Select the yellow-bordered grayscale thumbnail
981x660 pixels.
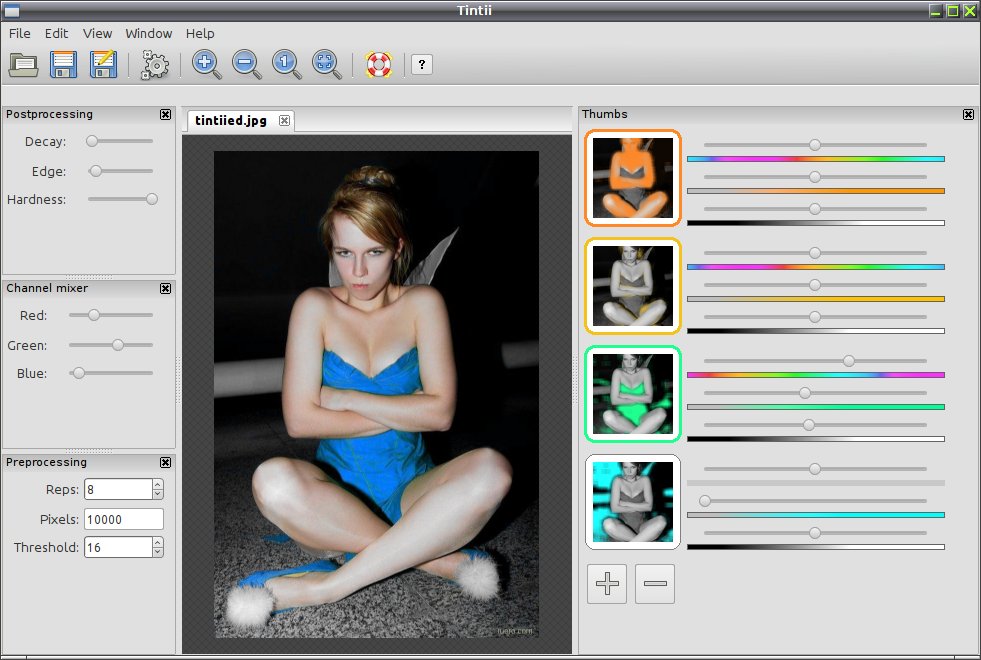633,286
